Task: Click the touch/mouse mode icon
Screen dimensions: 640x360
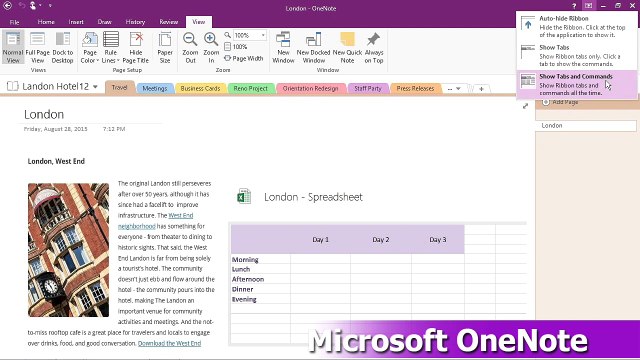Action: pyautogui.click(x=33, y=5)
